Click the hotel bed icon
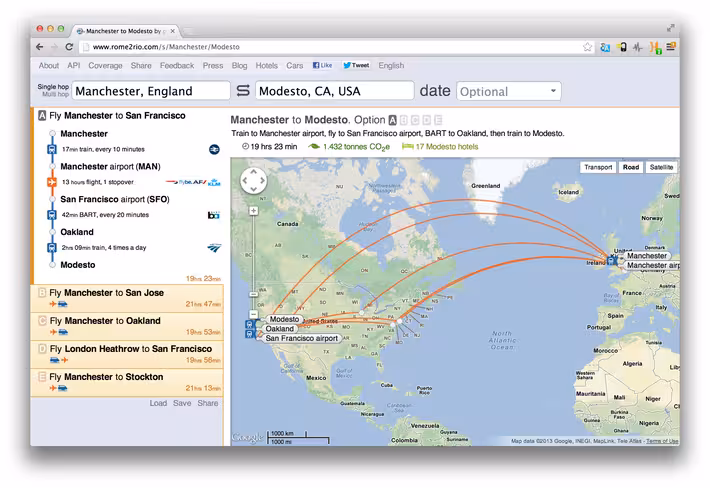710x488 pixels. [408, 146]
